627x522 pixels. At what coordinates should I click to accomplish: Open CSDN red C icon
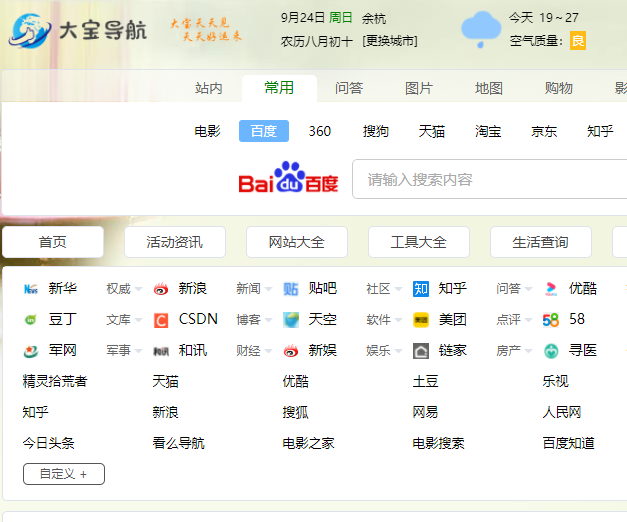(x=161, y=320)
